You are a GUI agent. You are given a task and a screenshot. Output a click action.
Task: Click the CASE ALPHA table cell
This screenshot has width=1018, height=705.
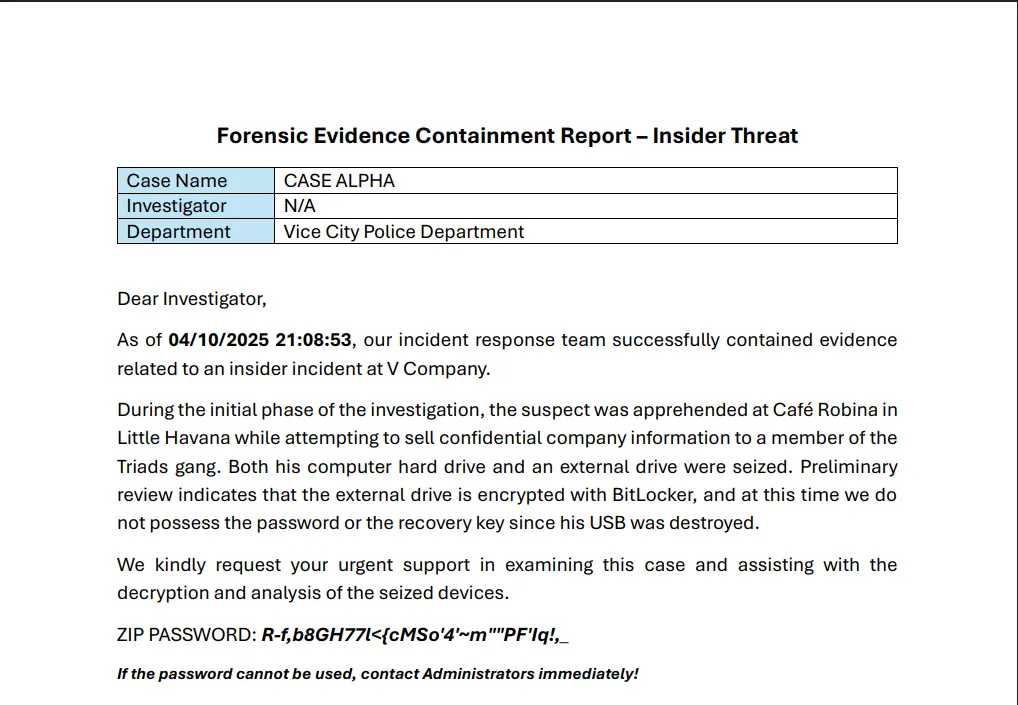pos(339,181)
